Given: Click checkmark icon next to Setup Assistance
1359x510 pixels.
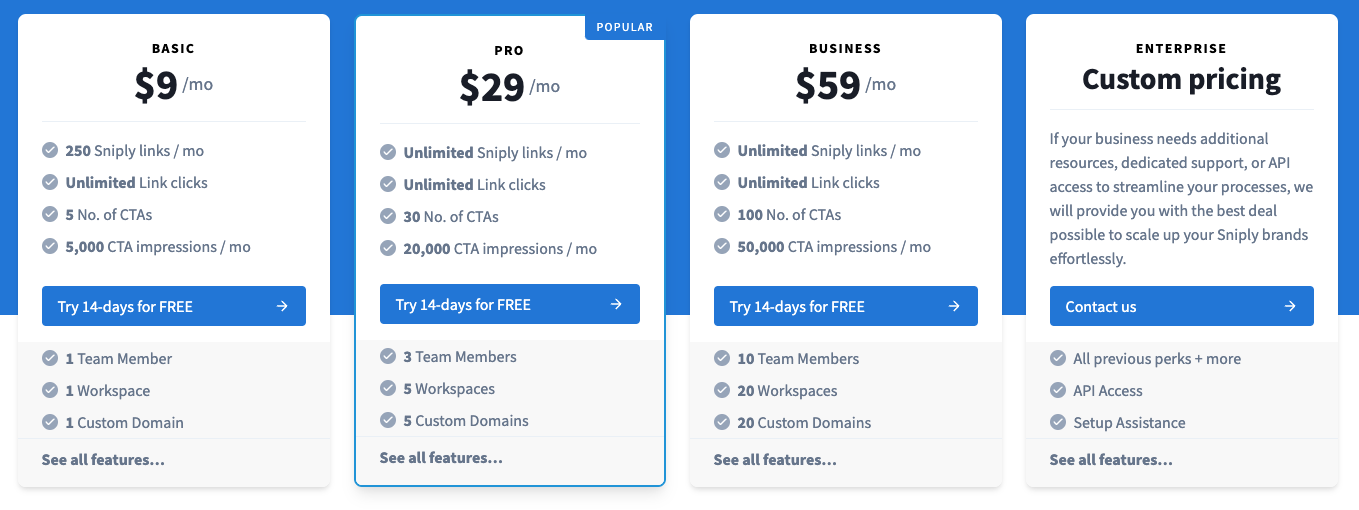Looking at the screenshot, I should [x=1057, y=423].
